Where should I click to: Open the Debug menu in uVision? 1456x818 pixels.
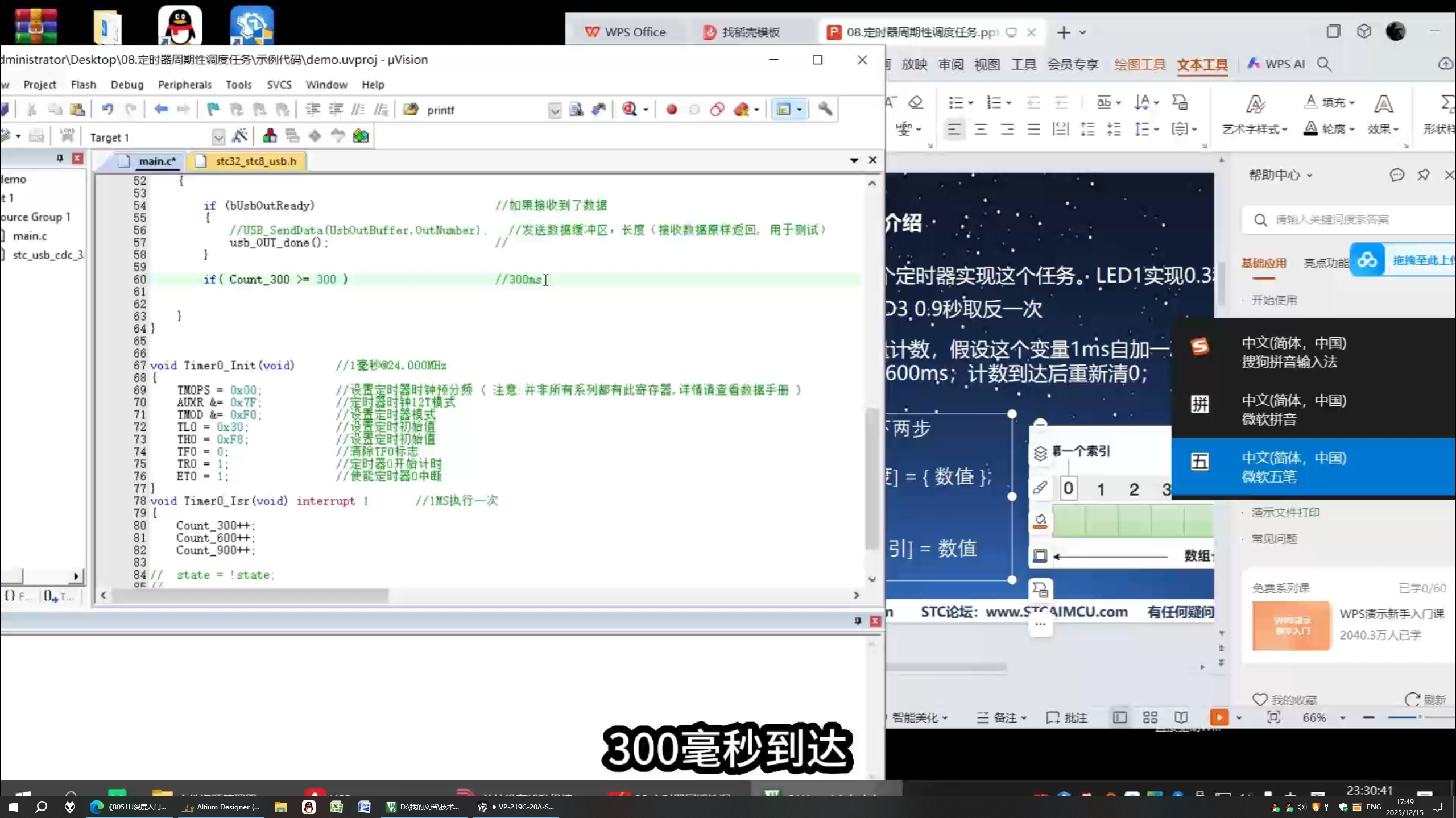pos(127,84)
